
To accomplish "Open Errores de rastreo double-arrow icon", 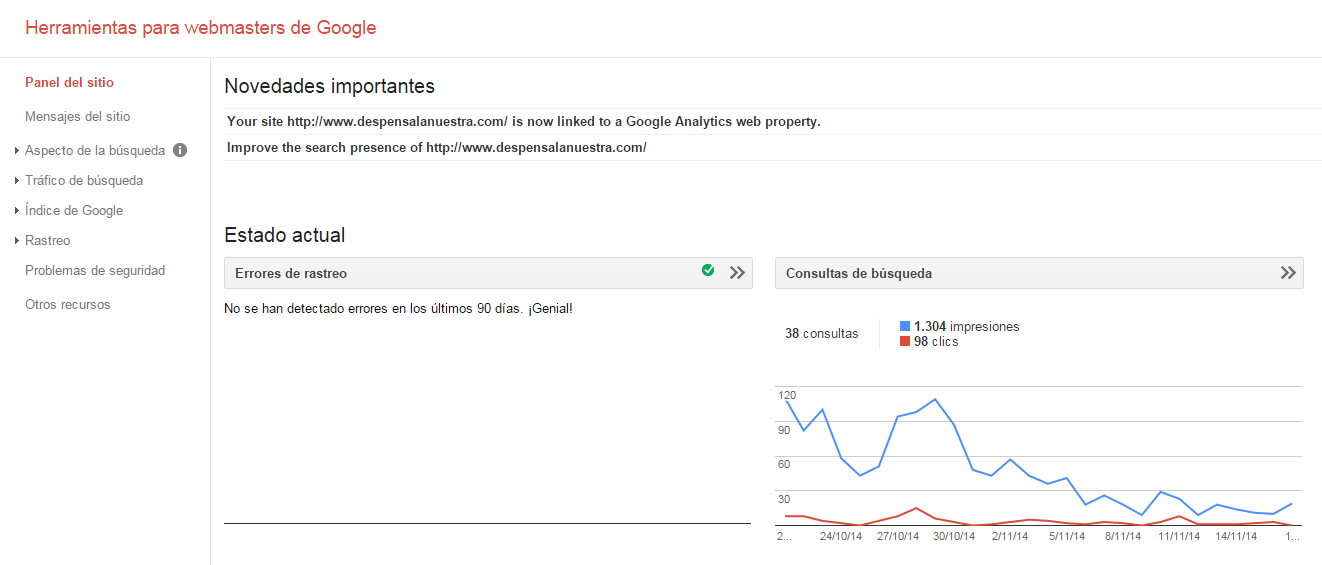I will pyautogui.click(x=737, y=273).
